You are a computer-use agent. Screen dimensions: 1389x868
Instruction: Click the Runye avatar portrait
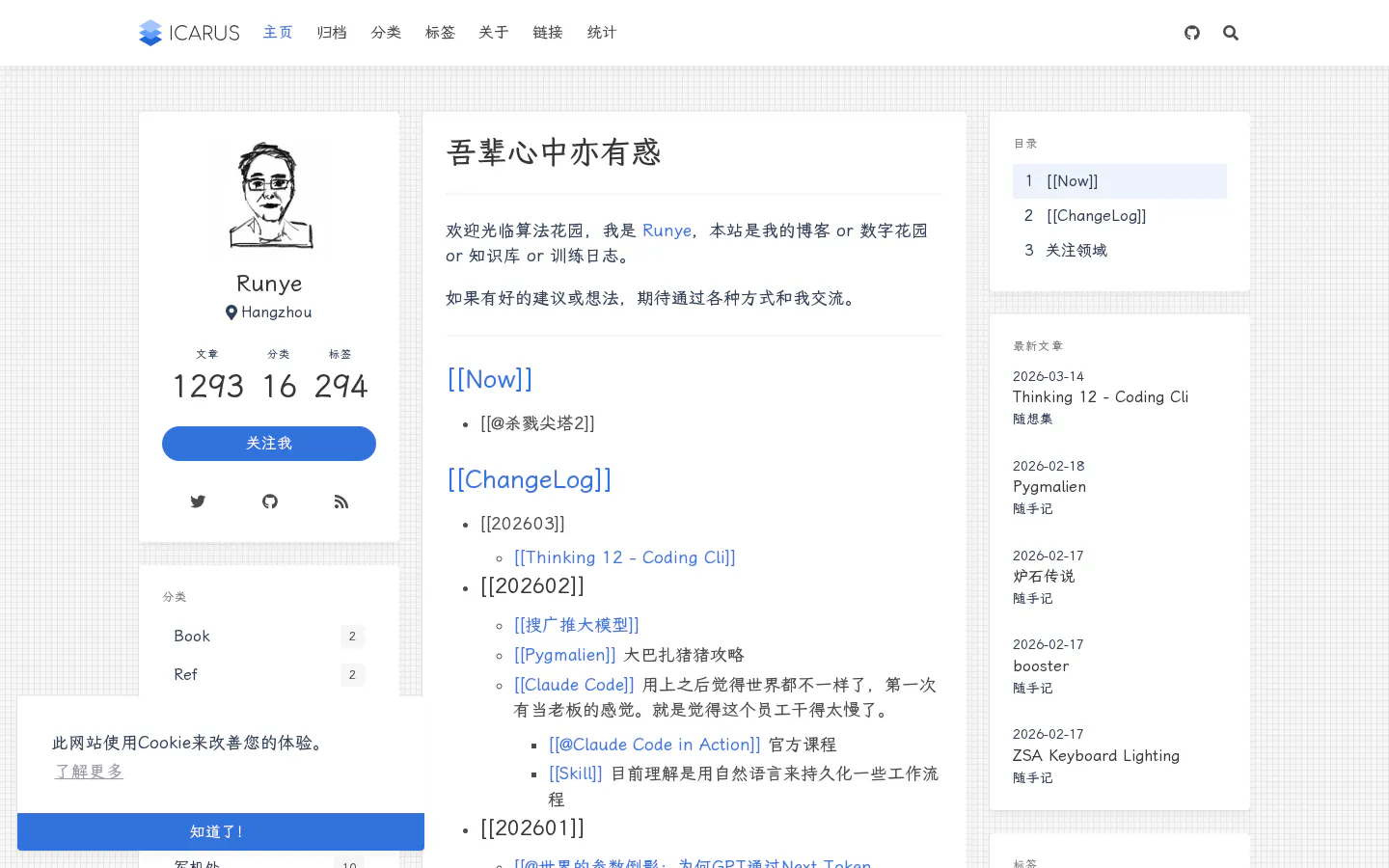click(269, 197)
